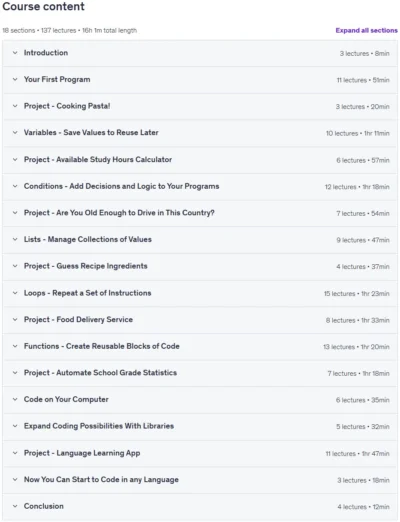Click the Conclusion 4 lectures duration text
This screenshot has height=522, width=400.
[x=363, y=507]
